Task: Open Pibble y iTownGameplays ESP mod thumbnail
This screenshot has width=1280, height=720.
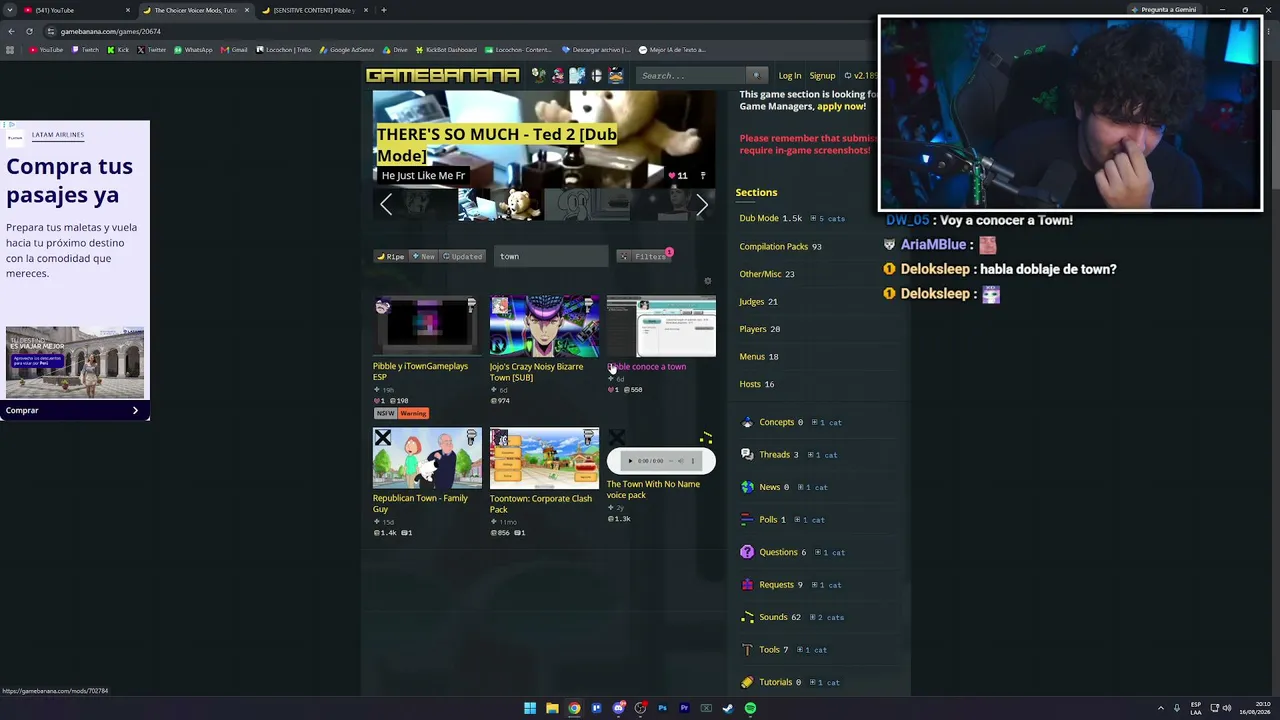Action: click(427, 326)
